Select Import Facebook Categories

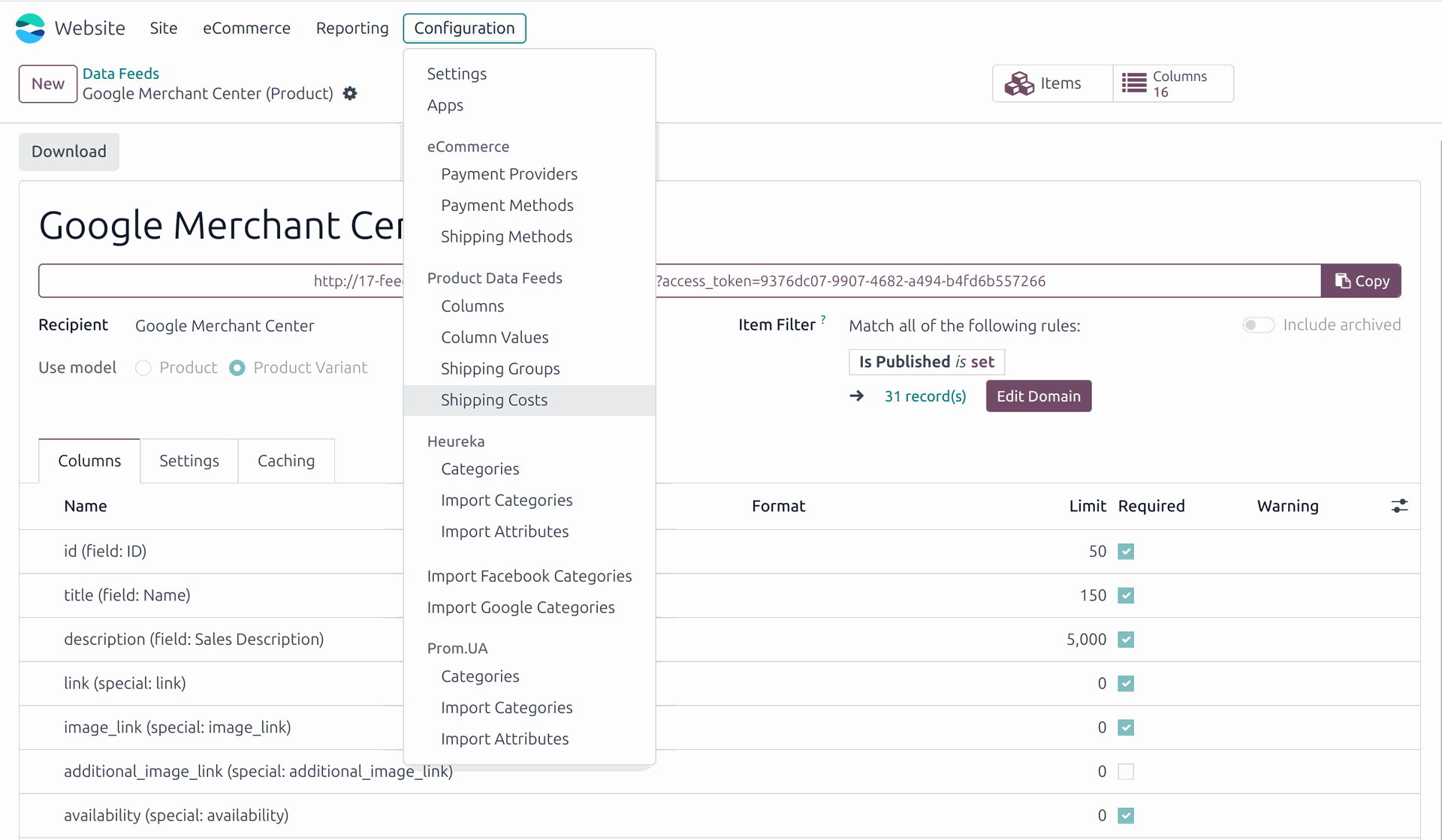coord(529,577)
